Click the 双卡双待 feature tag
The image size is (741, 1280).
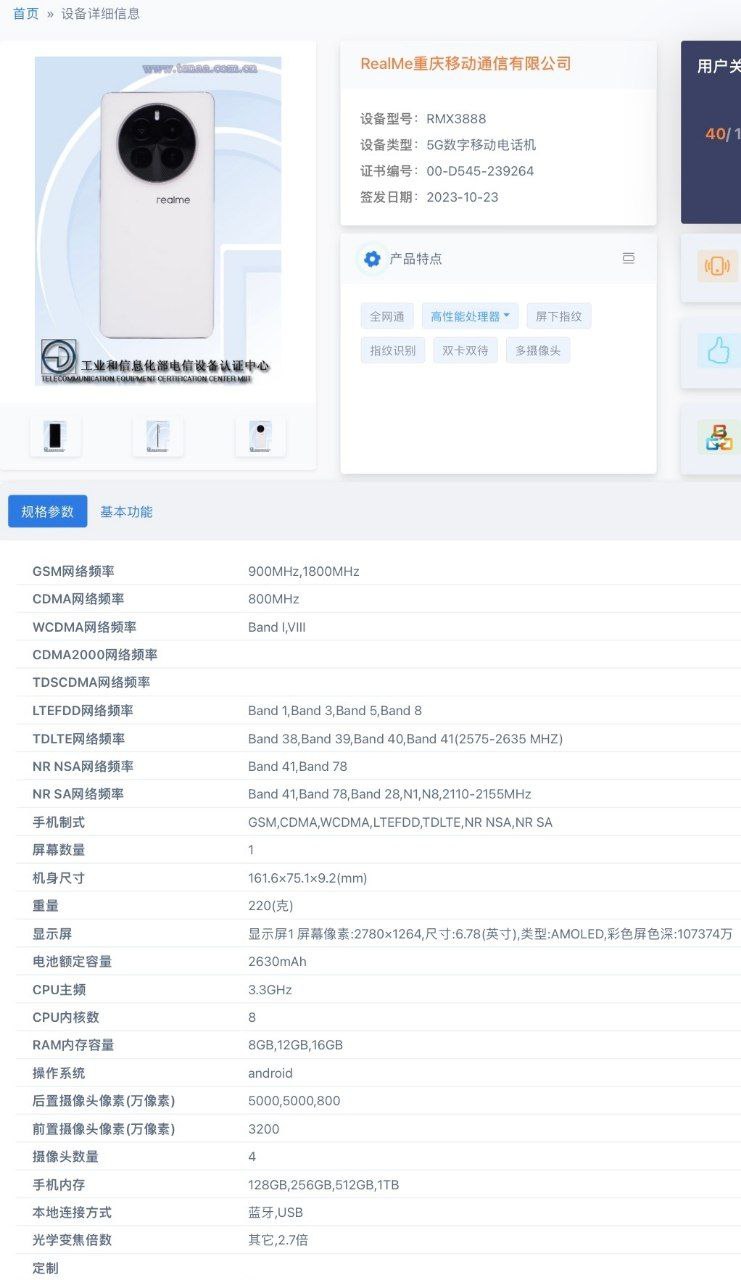[x=466, y=350]
